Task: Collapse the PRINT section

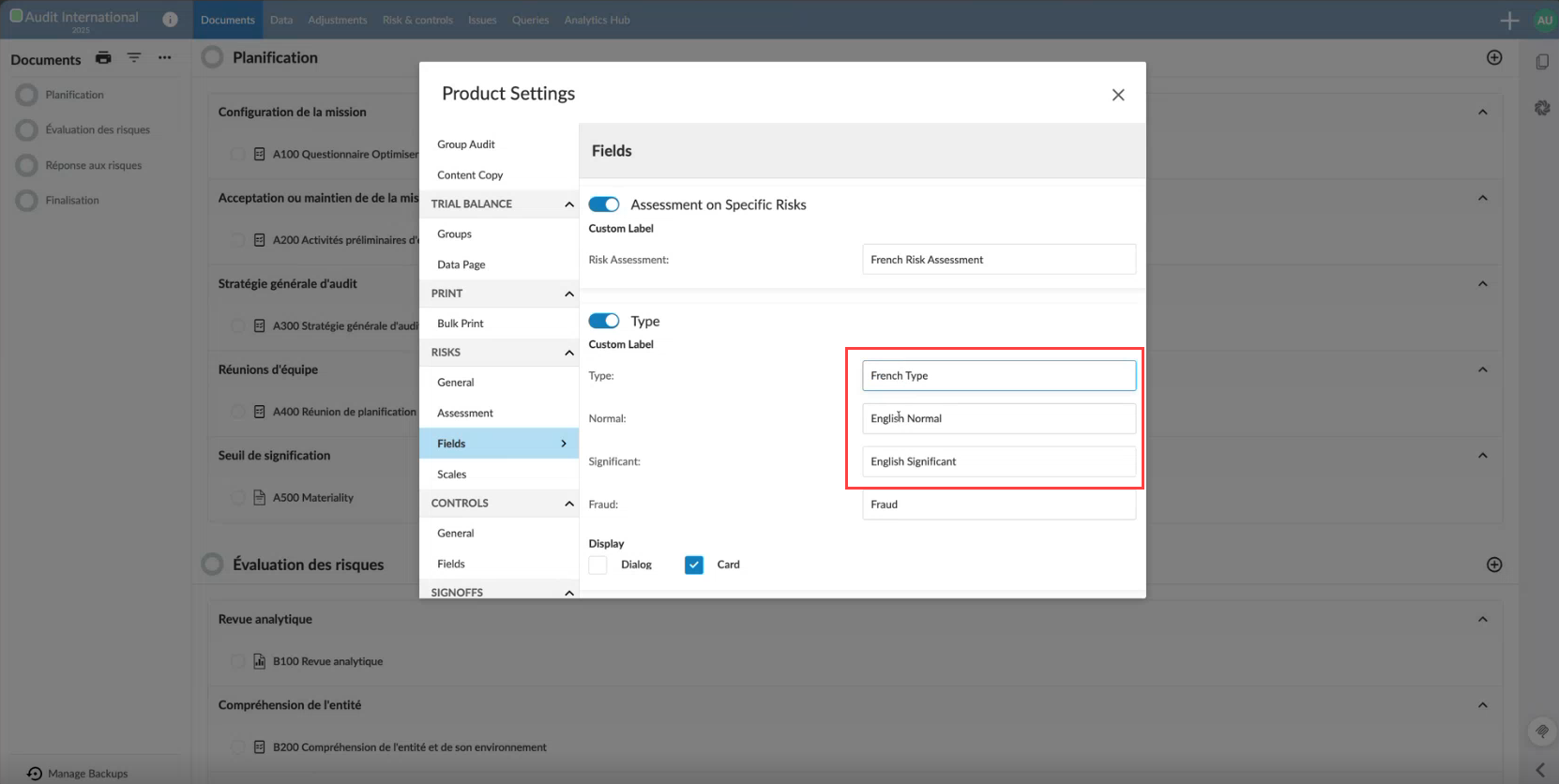Action: [x=568, y=294]
